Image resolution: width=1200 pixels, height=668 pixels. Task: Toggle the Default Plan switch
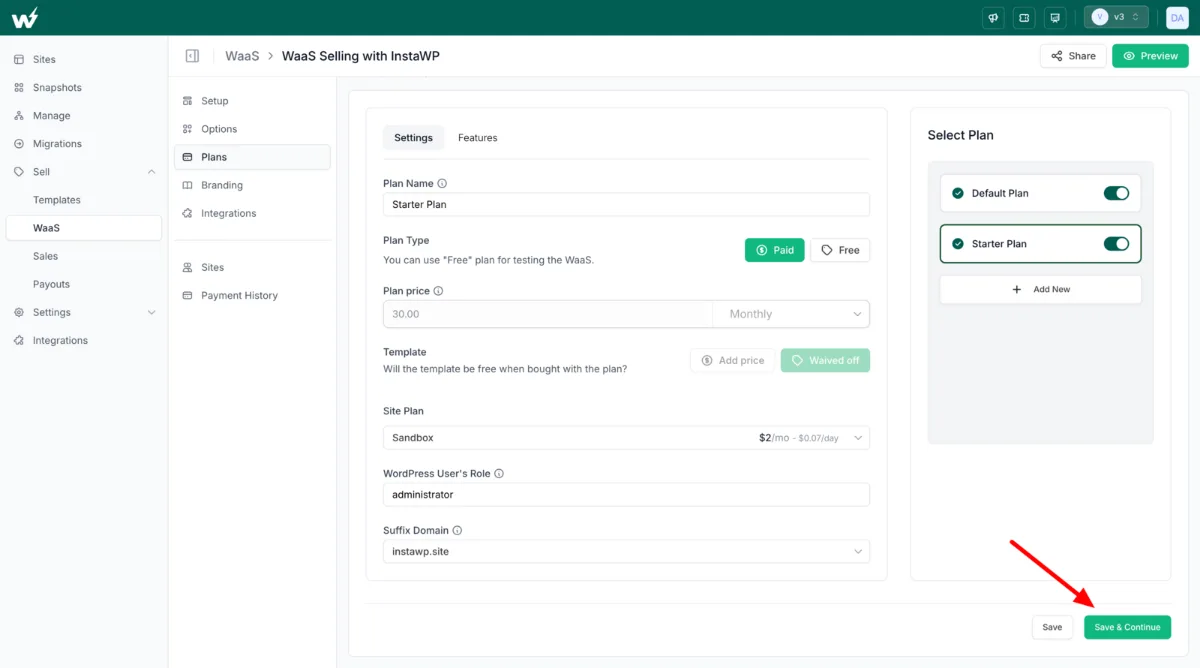click(x=1116, y=193)
